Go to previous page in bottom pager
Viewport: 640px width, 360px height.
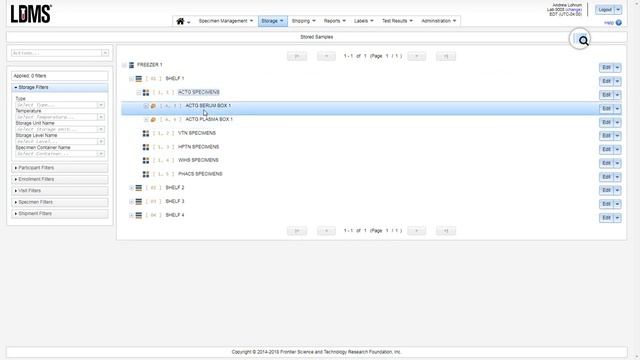pyautogui.click(x=326, y=231)
